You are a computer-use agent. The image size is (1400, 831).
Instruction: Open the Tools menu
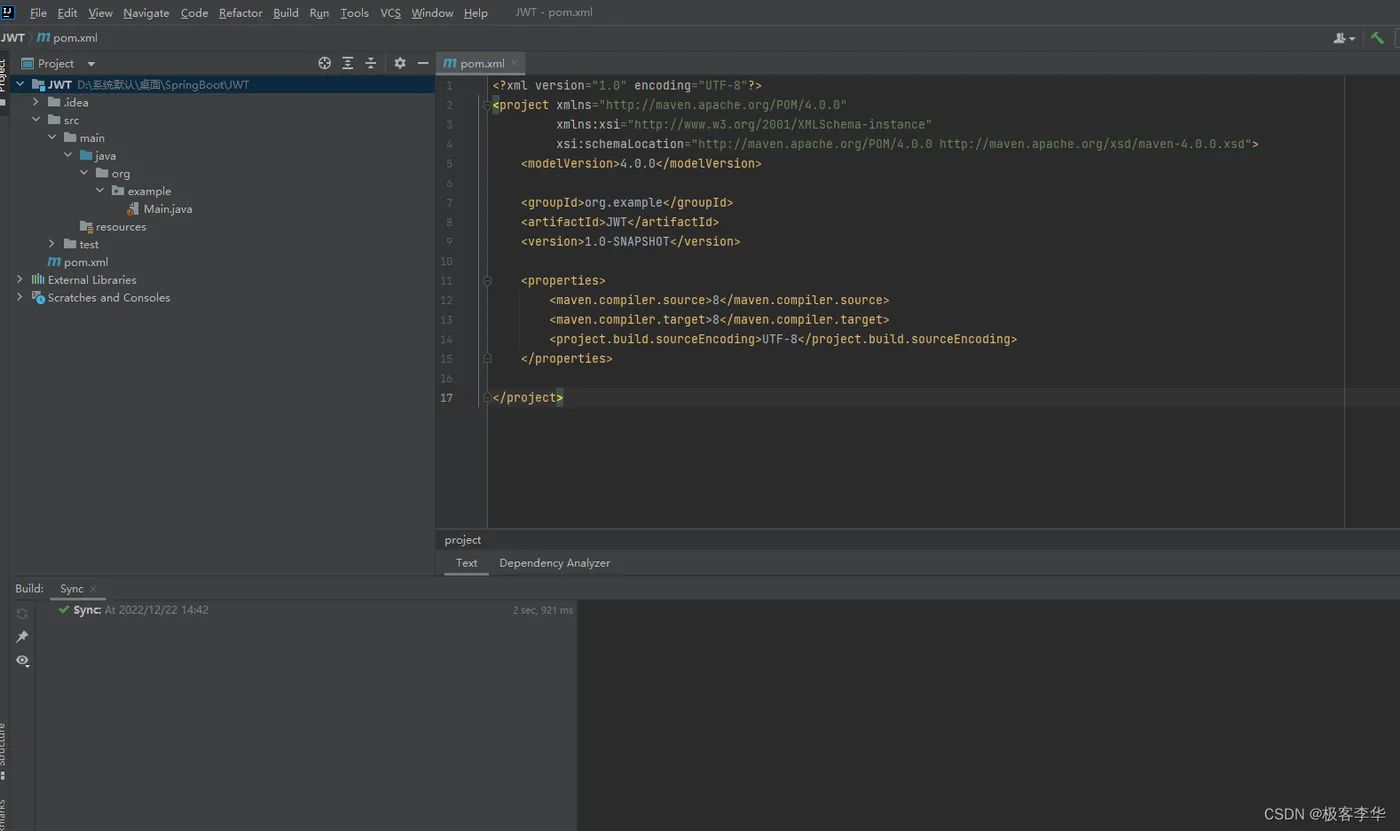pos(354,13)
